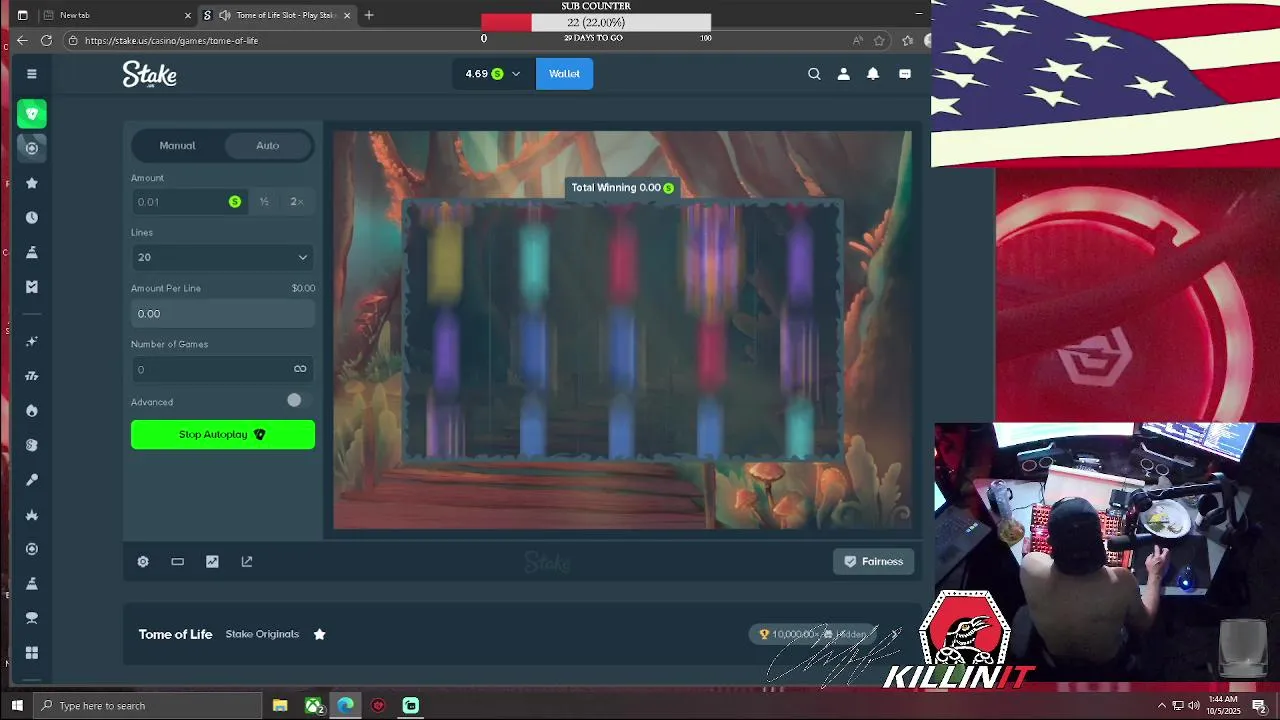
Task: Toggle theatre mode icon below the game
Action: 178,562
